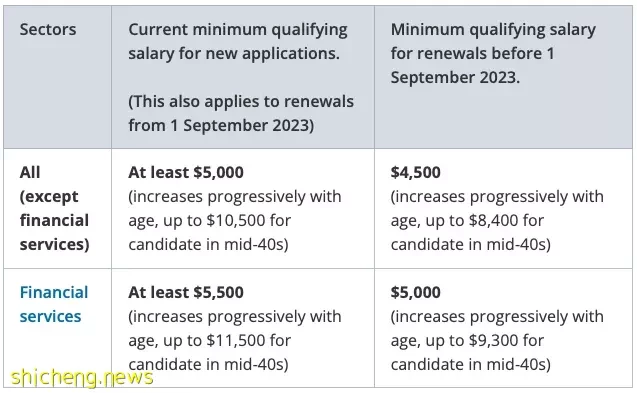The image size is (637, 393).
Task: Select the Minimum qualifying salary for renewals header
Action: [493, 53]
